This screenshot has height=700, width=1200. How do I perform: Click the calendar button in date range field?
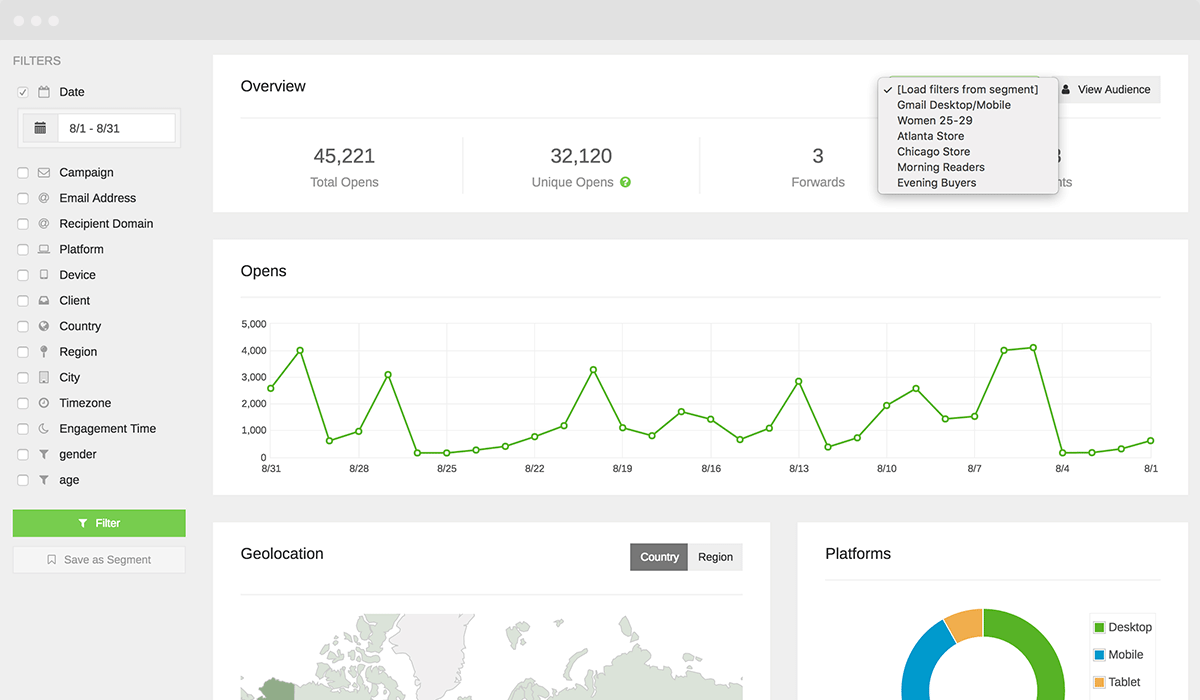tap(40, 128)
